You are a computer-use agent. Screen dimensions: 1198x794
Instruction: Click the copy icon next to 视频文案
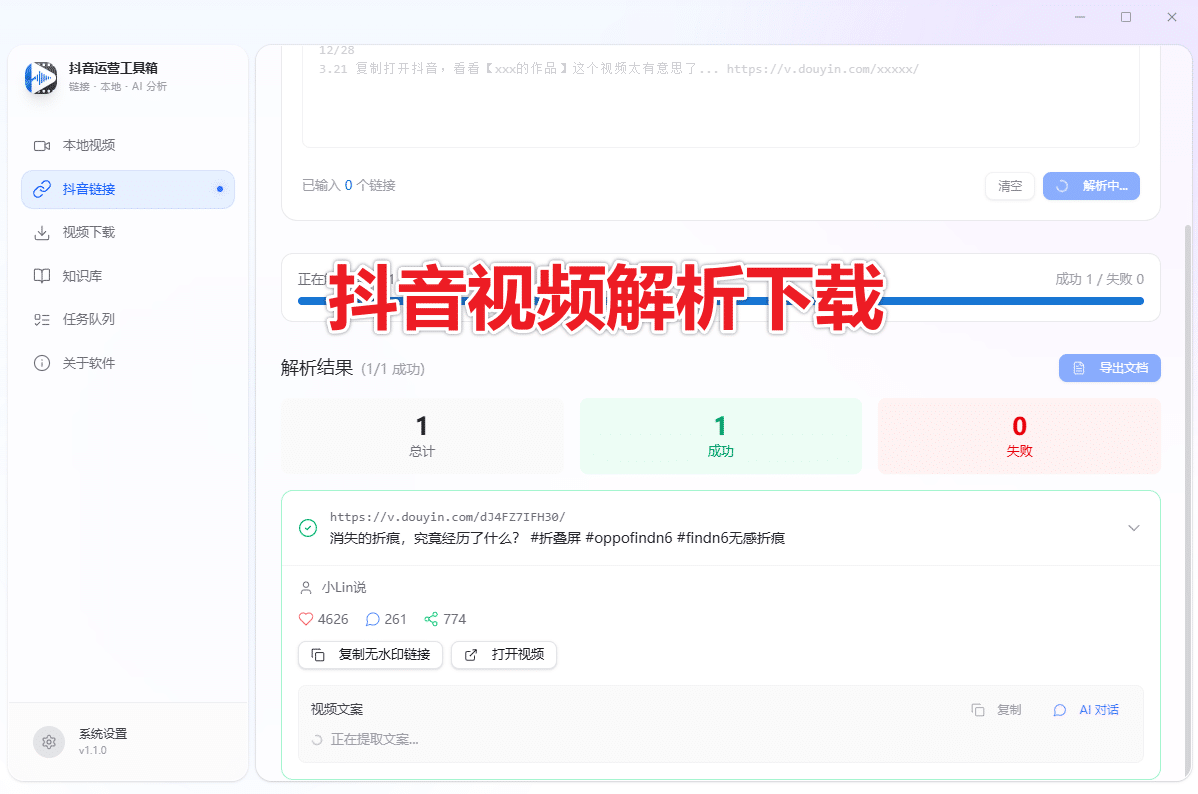[977, 709]
